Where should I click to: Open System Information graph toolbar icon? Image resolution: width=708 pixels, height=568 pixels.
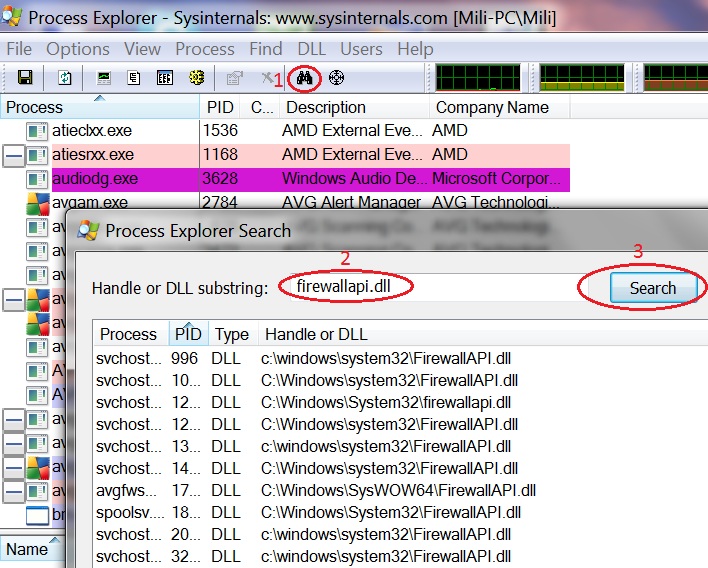(104, 78)
